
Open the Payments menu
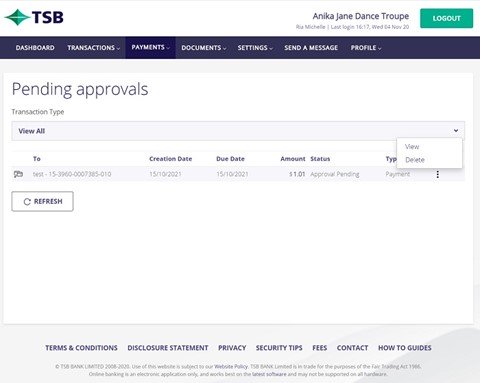151,47
